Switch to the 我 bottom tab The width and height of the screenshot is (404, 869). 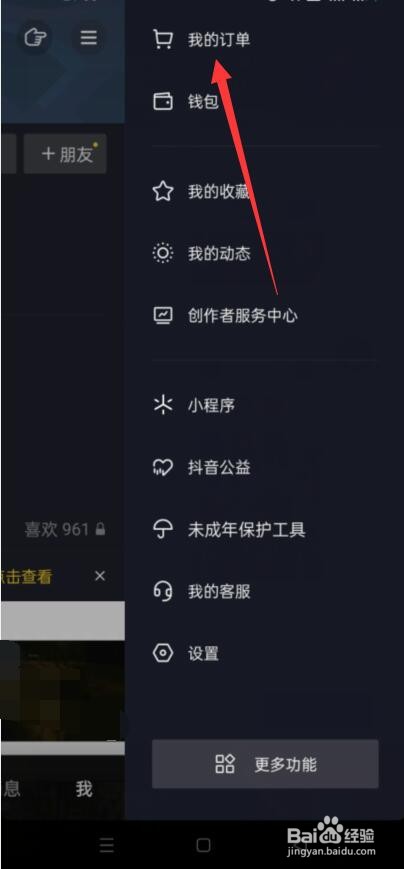point(84,789)
